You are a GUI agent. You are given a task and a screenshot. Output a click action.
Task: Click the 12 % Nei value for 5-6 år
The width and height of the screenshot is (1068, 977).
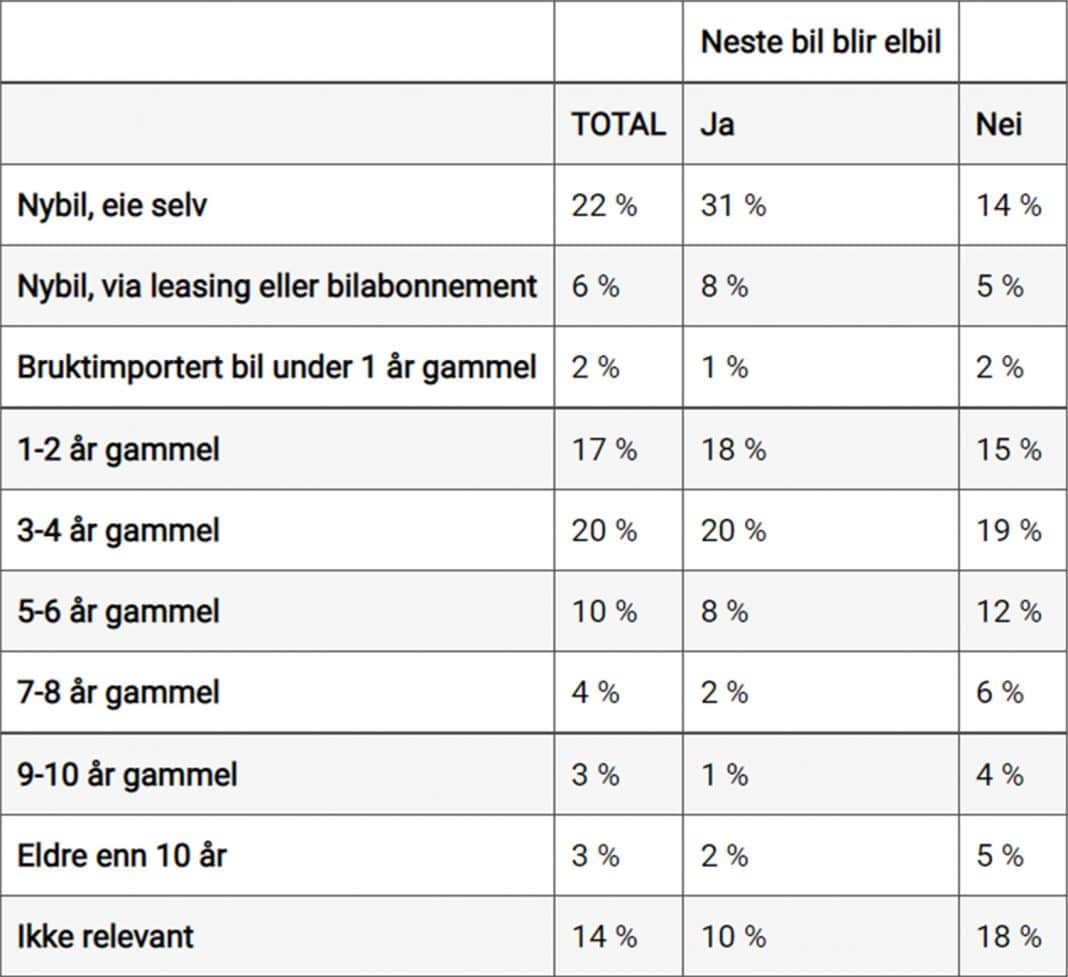[1009, 611]
